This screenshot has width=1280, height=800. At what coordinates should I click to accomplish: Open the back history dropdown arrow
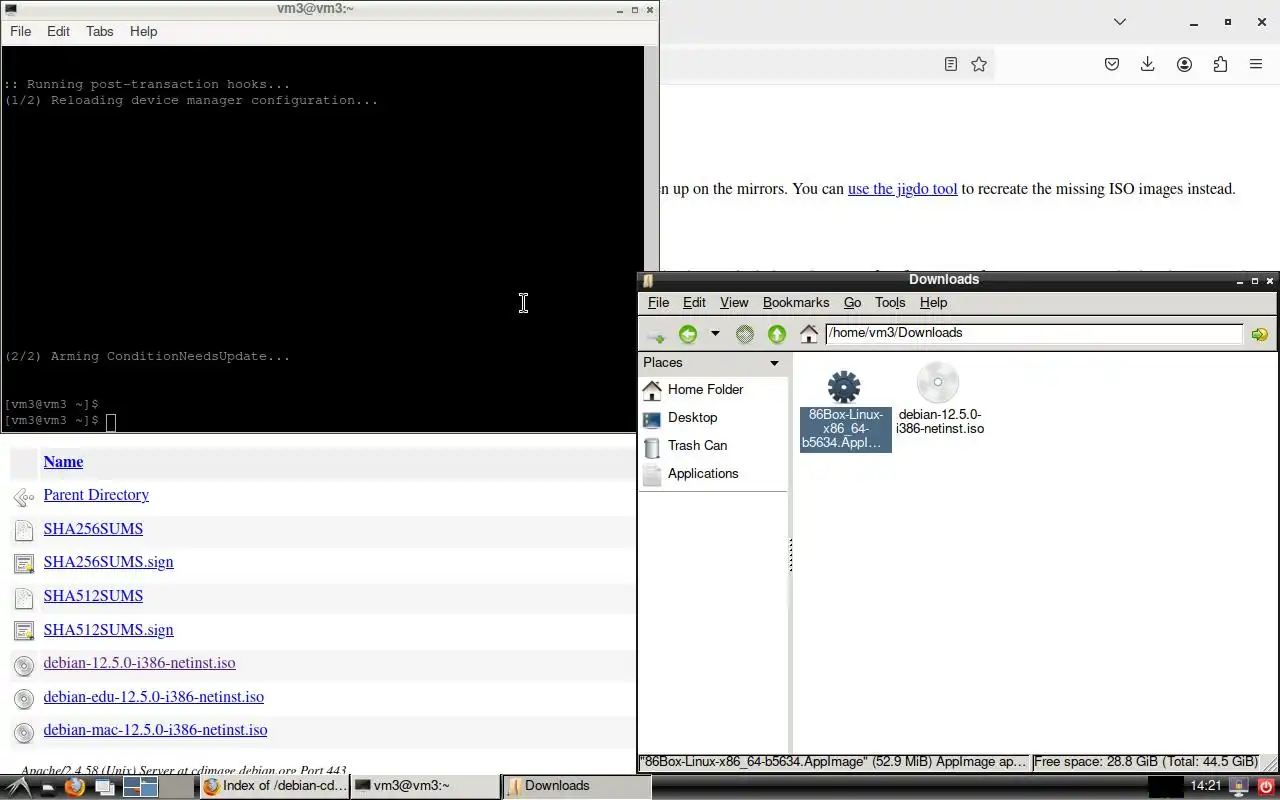(x=715, y=334)
